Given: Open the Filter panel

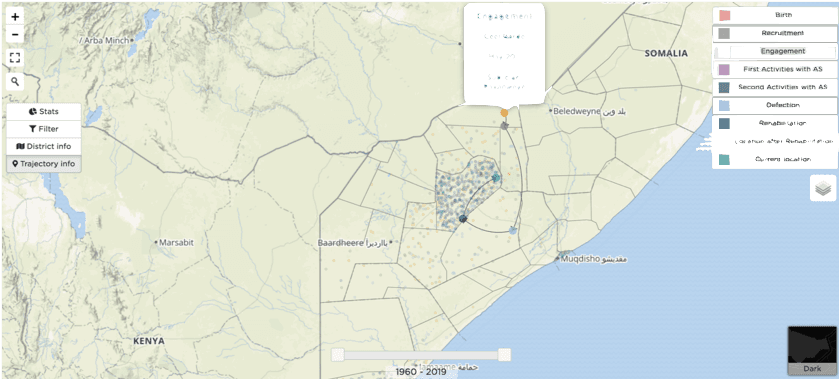Looking at the screenshot, I should pos(44,129).
